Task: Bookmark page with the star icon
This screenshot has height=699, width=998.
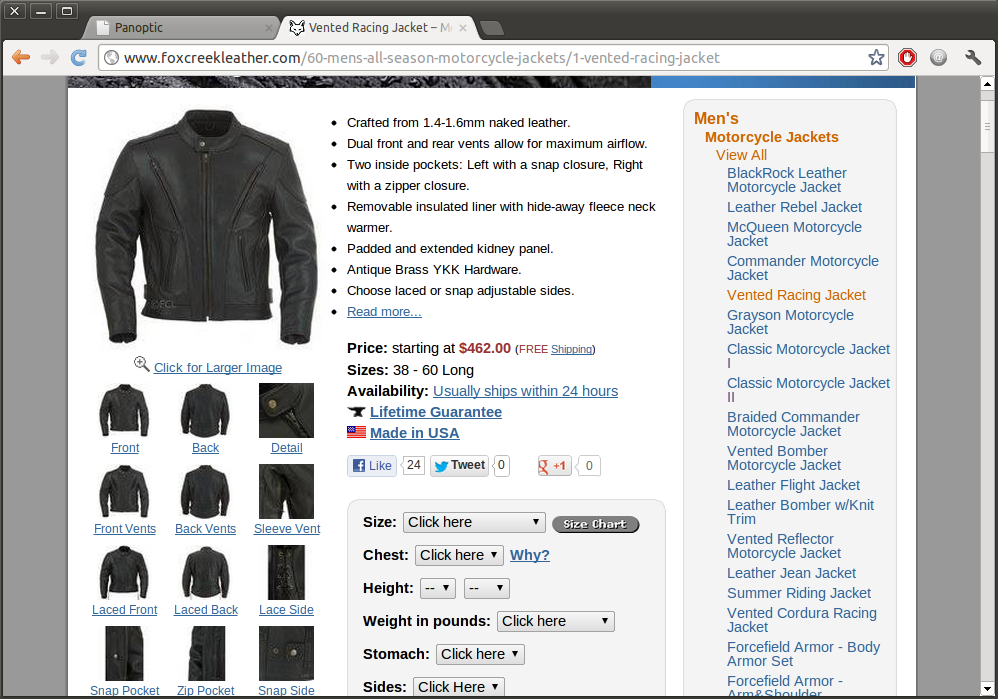Action: pyautogui.click(x=876, y=57)
